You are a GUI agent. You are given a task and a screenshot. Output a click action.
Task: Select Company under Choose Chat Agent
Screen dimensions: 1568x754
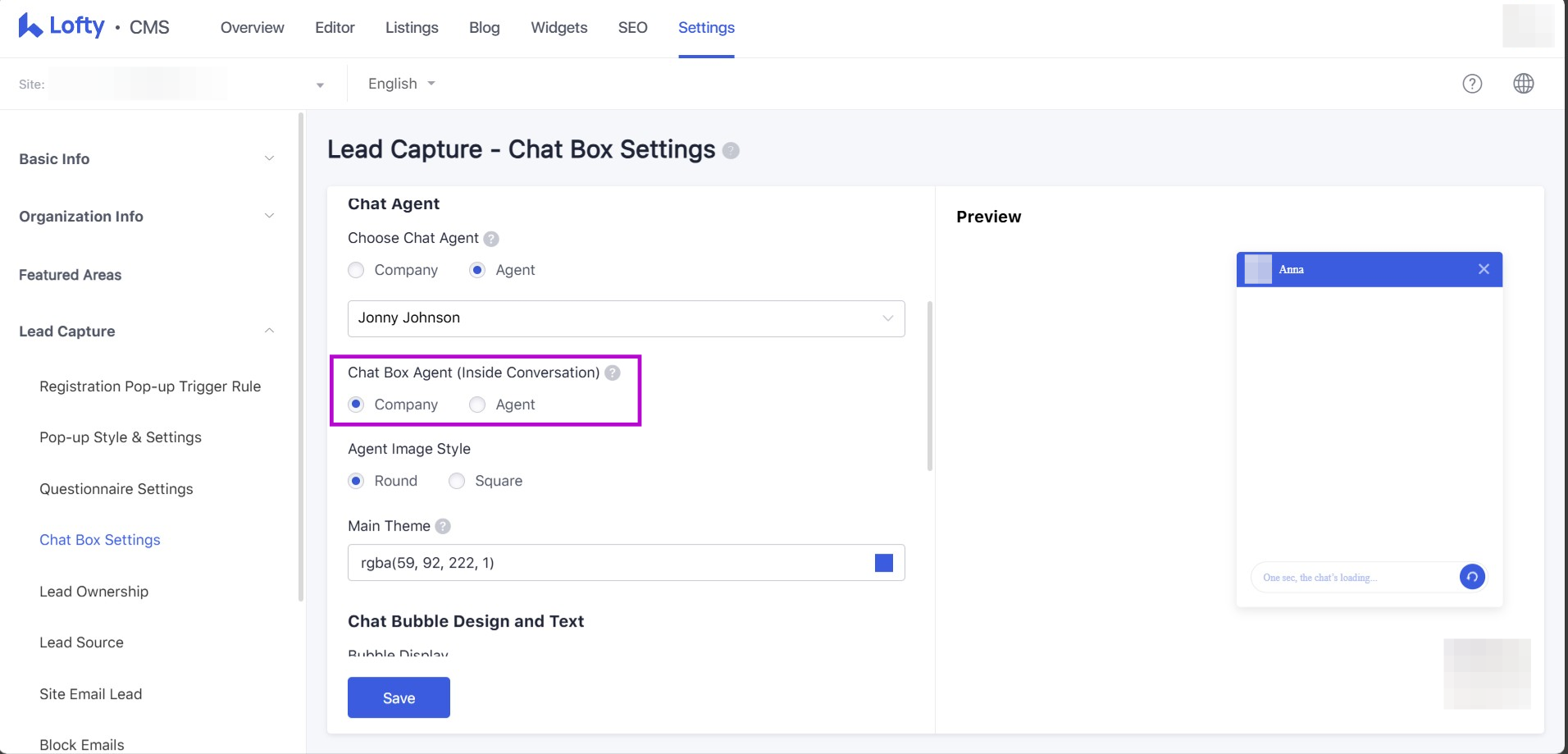356,271
